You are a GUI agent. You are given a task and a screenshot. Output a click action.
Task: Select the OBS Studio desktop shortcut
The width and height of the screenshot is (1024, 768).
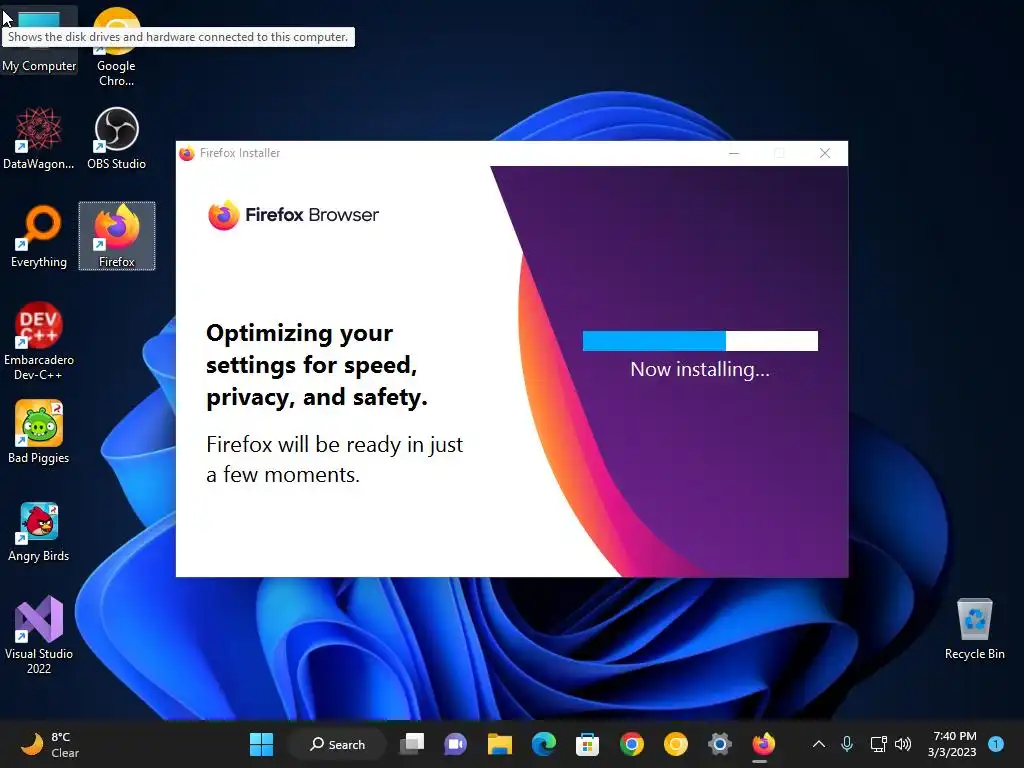pyautogui.click(x=116, y=138)
